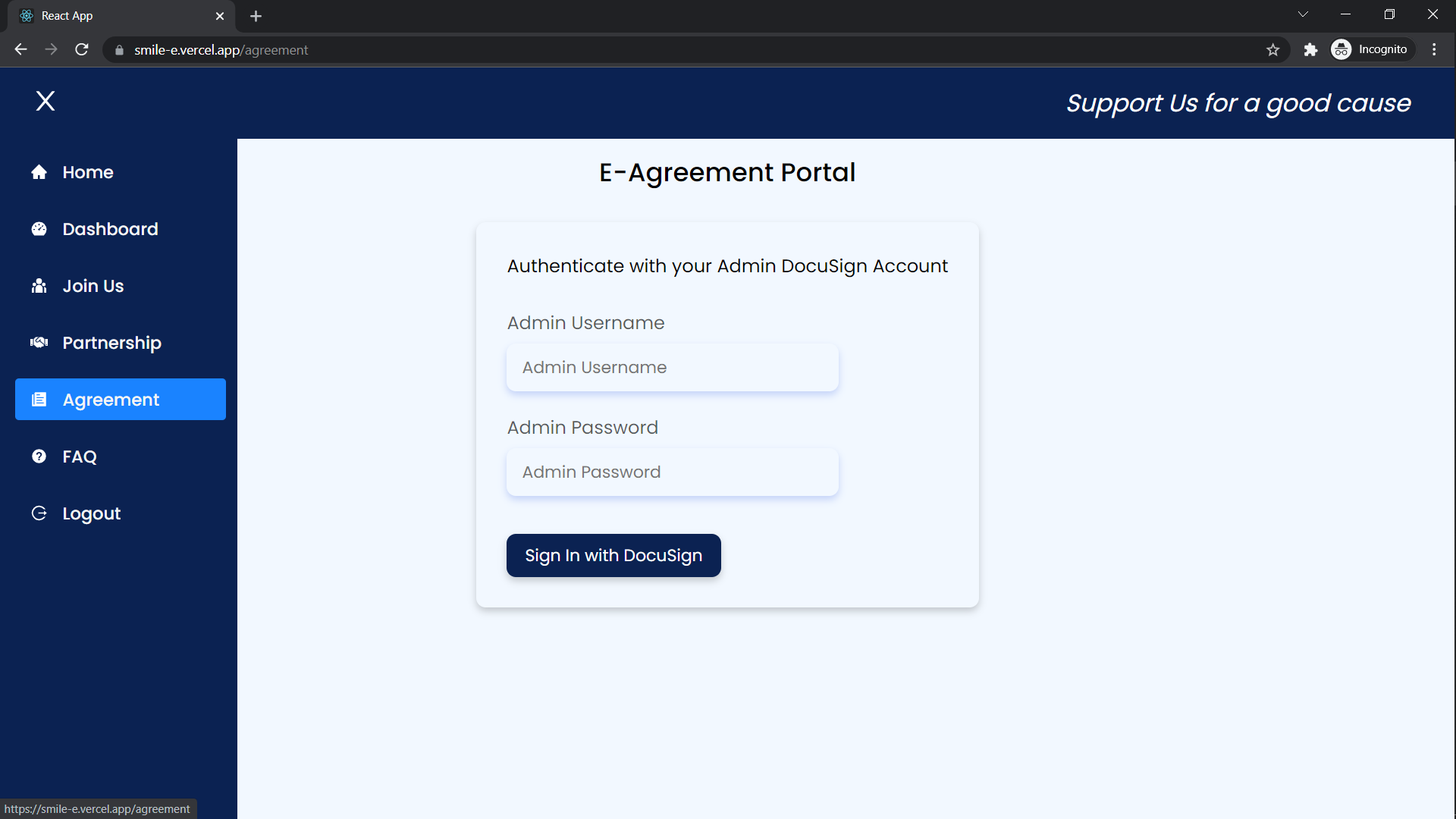
Task: Focus the Admin Username field
Action: click(x=672, y=368)
